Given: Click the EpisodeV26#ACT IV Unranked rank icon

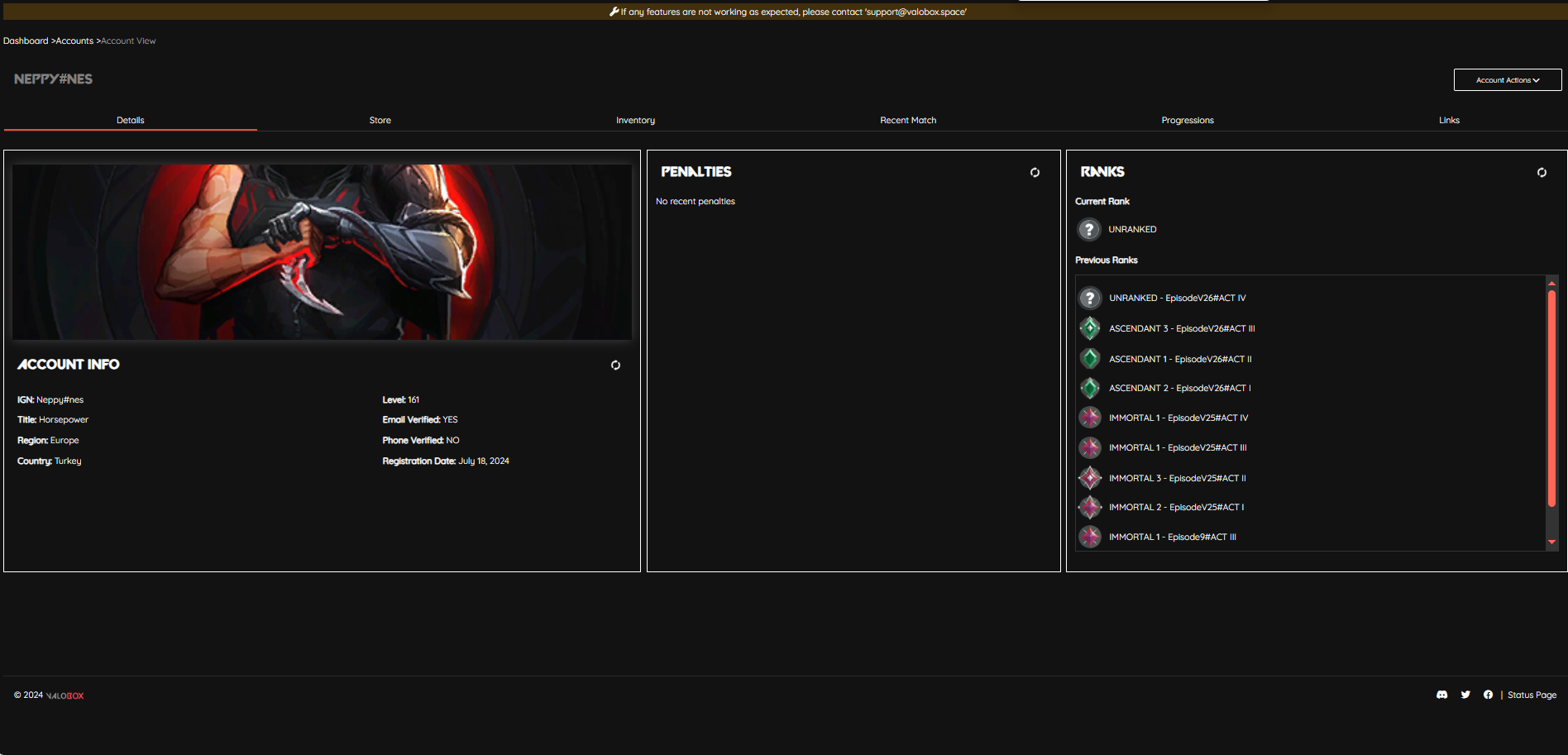Looking at the screenshot, I should point(1090,298).
